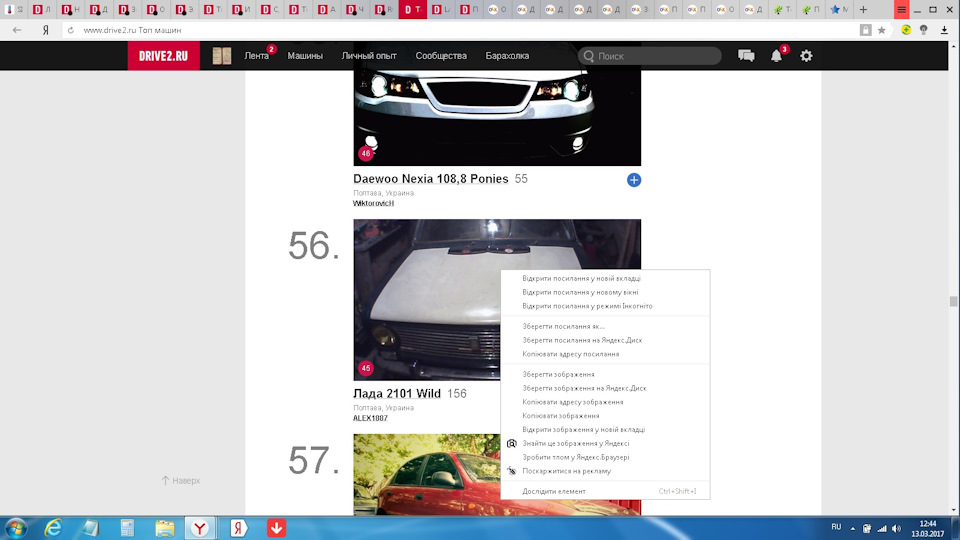Open Лента in the DRIVE2 menu

pos(257,56)
